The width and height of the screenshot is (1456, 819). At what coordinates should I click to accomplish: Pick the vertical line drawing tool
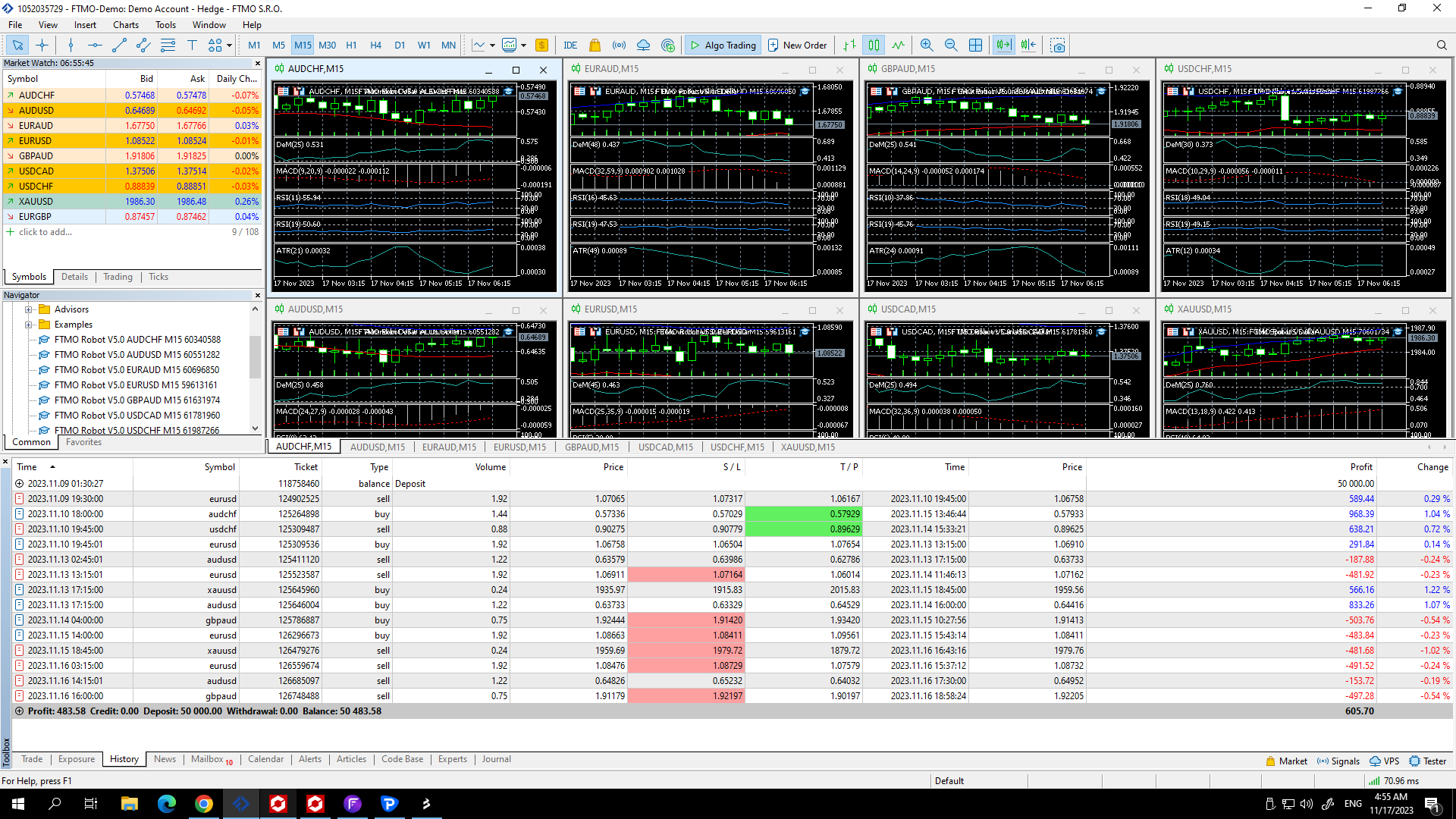(x=71, y=45)
